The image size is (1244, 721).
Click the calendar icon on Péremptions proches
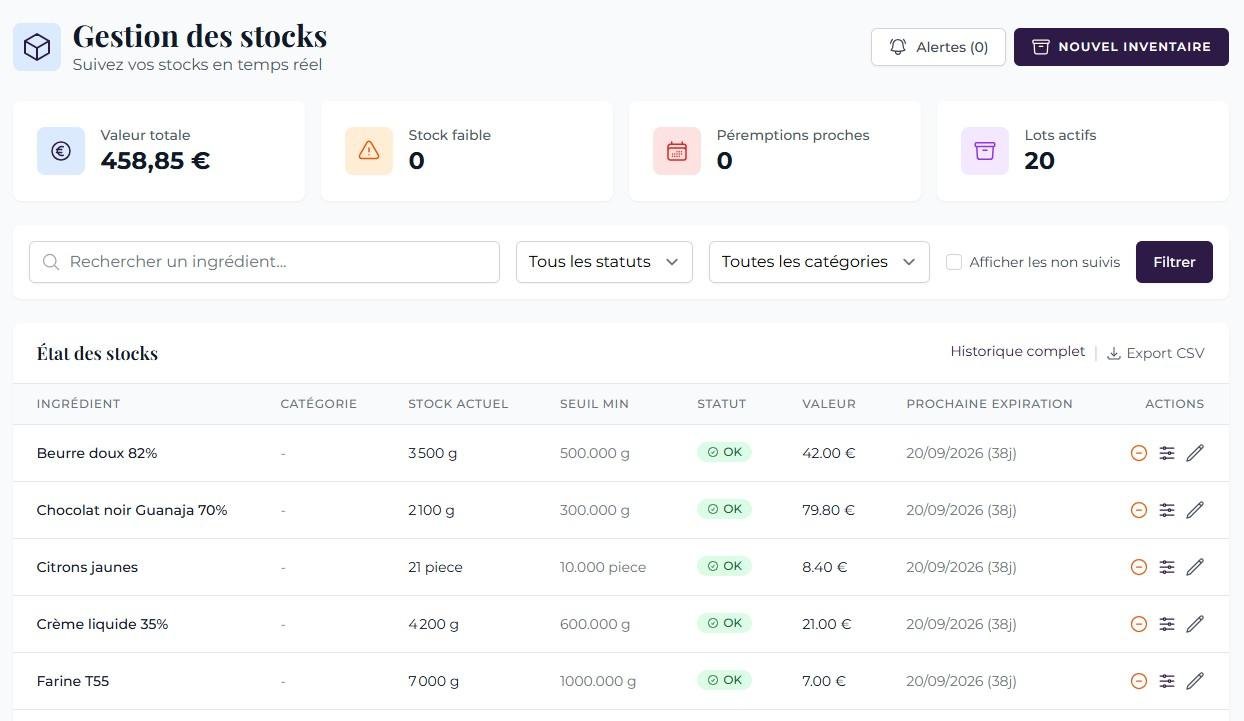tap(677, 151)
